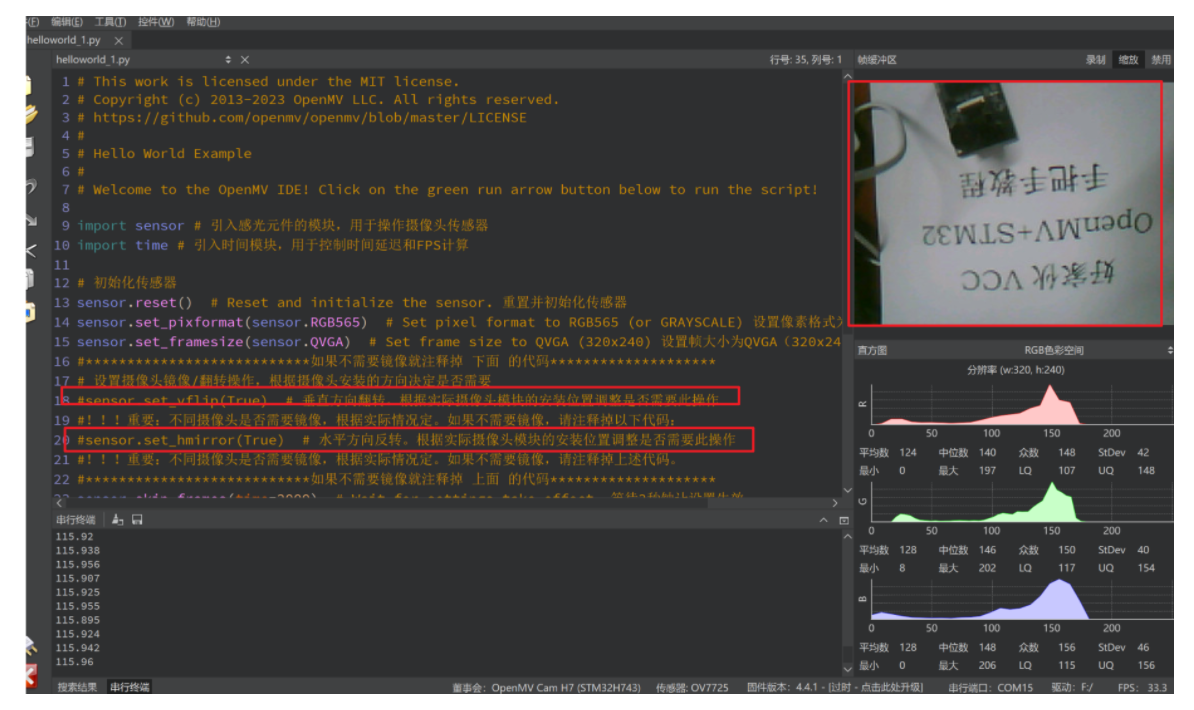
Task: Close the helloworld_1.py top tab
Action: click(118, 40)
